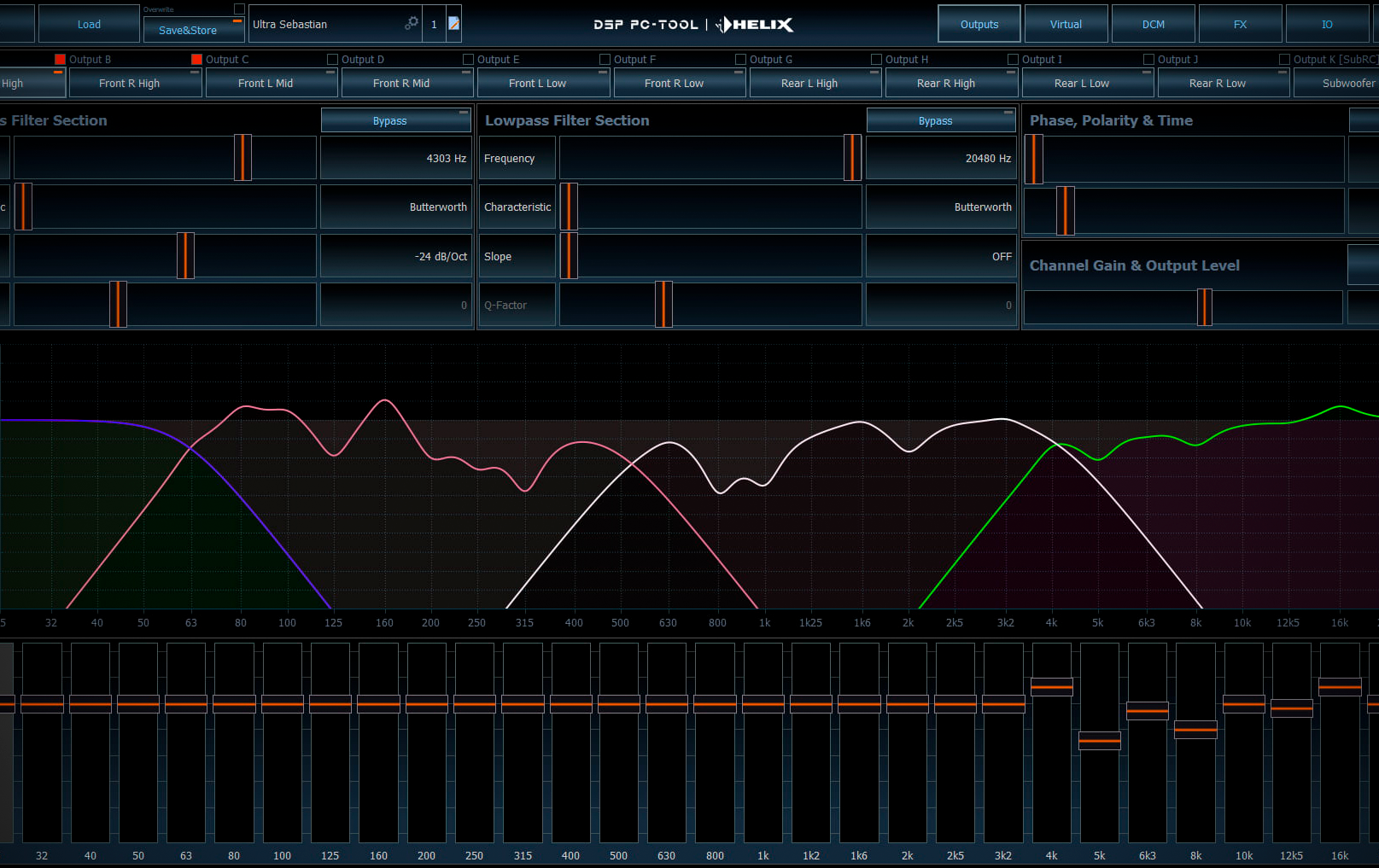Click the 10k EQ band fader

click(x=1243, y=704)
